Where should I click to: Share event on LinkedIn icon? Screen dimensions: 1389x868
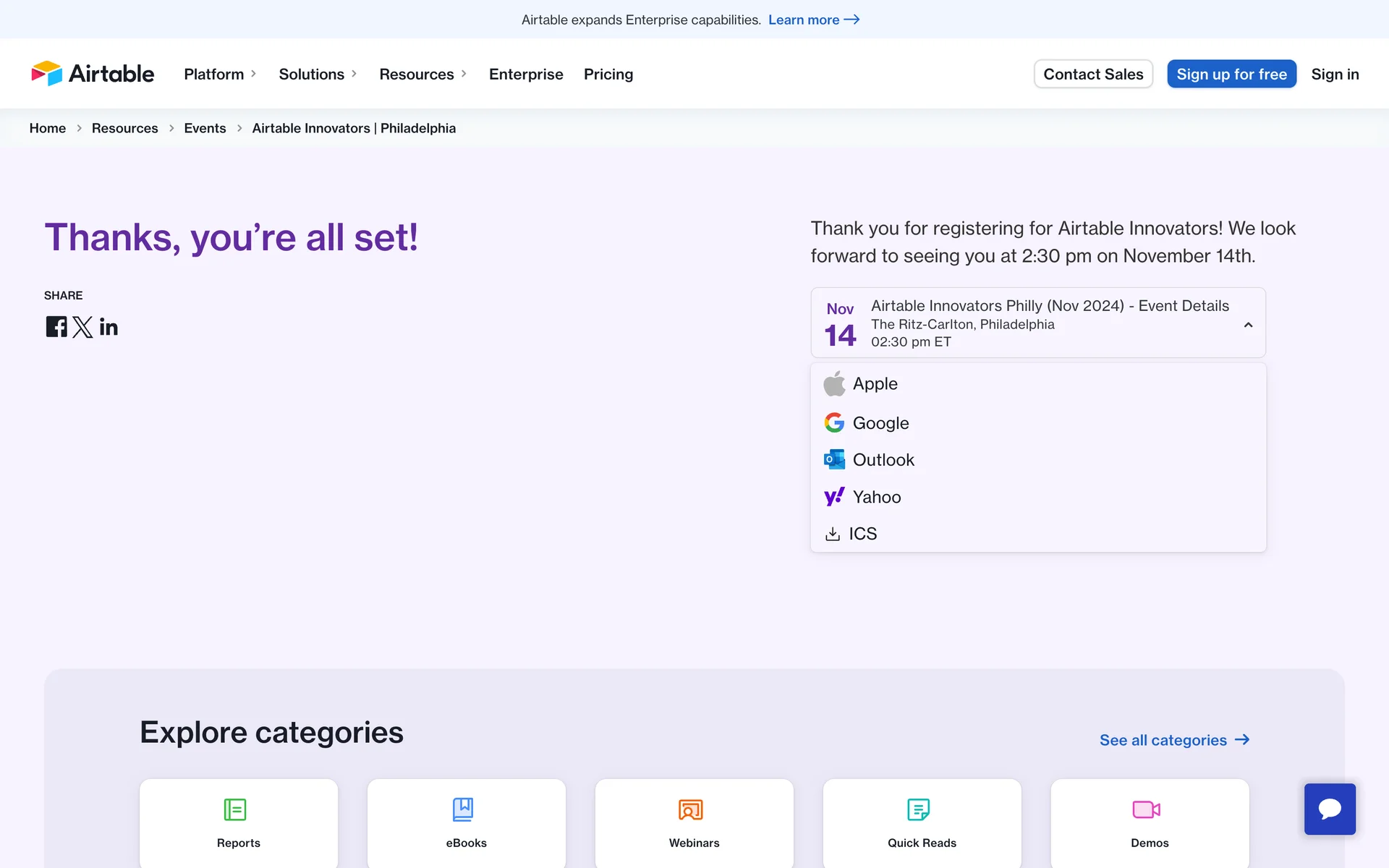(x=109, y=327)
